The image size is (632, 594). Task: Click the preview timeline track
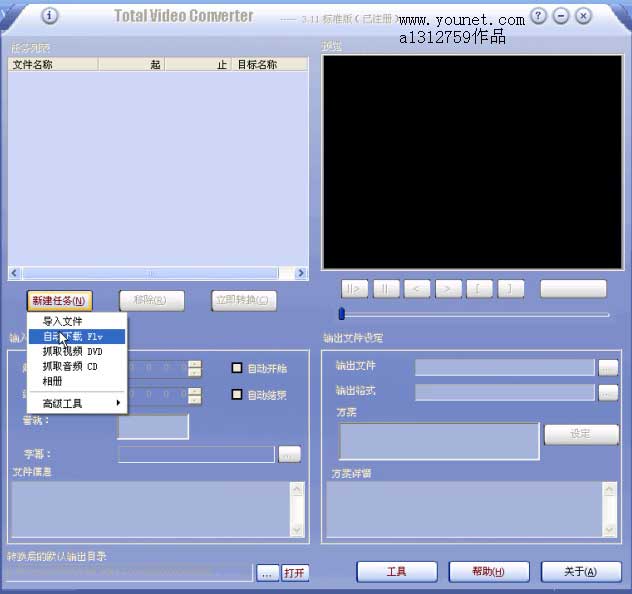pos(477,315)
